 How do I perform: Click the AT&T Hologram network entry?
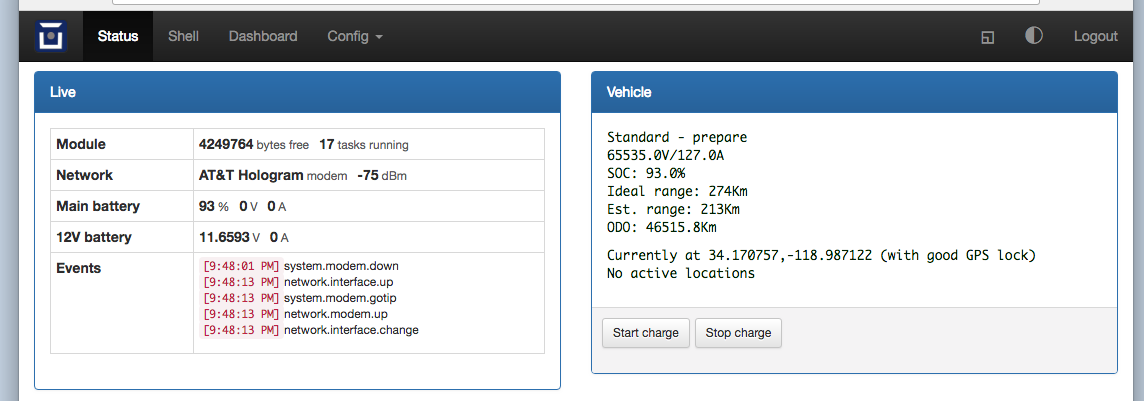[x=250, y=175]
